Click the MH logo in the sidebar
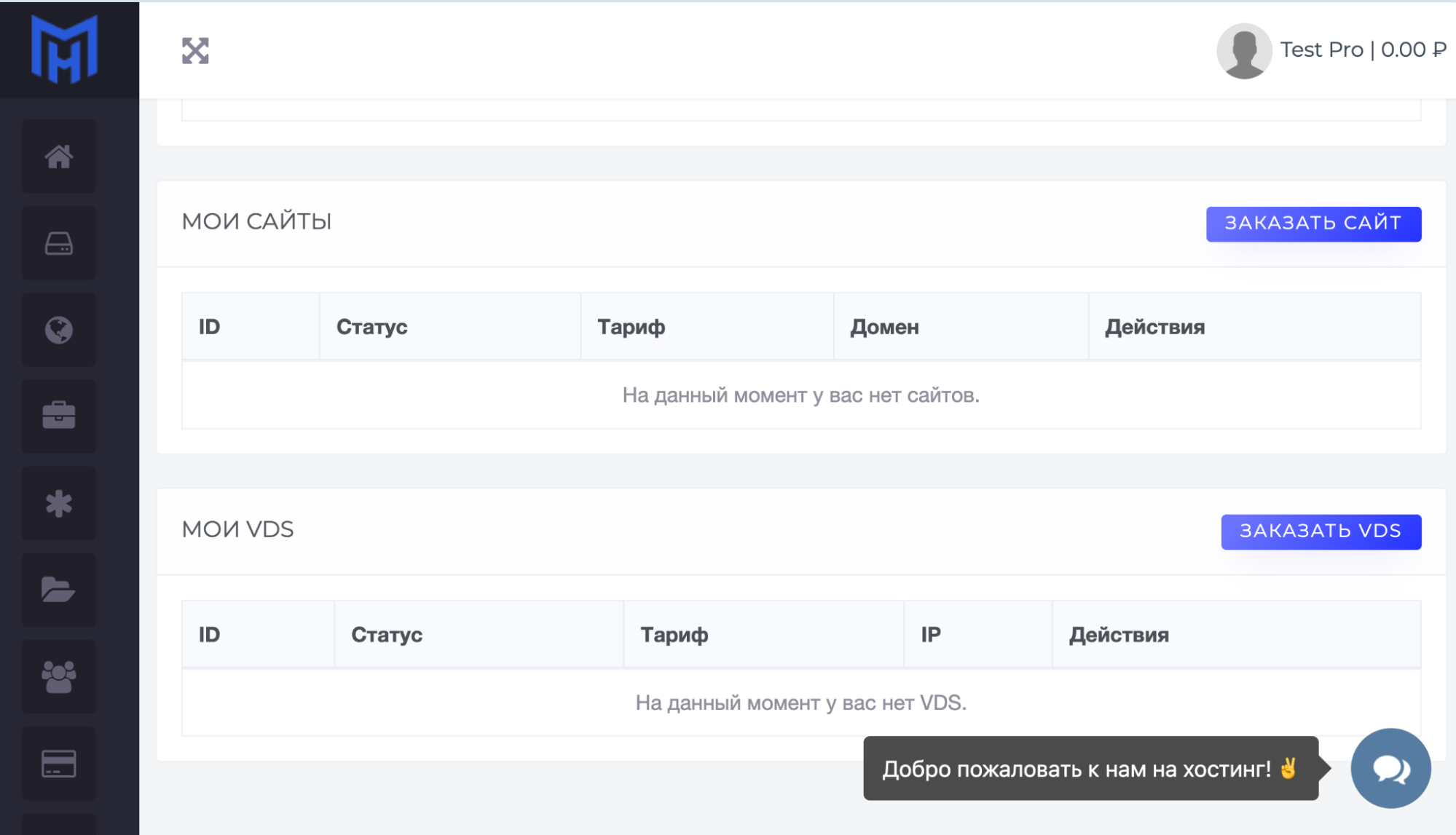Viewport: 1456px width, 835px height. pos(64,50)
